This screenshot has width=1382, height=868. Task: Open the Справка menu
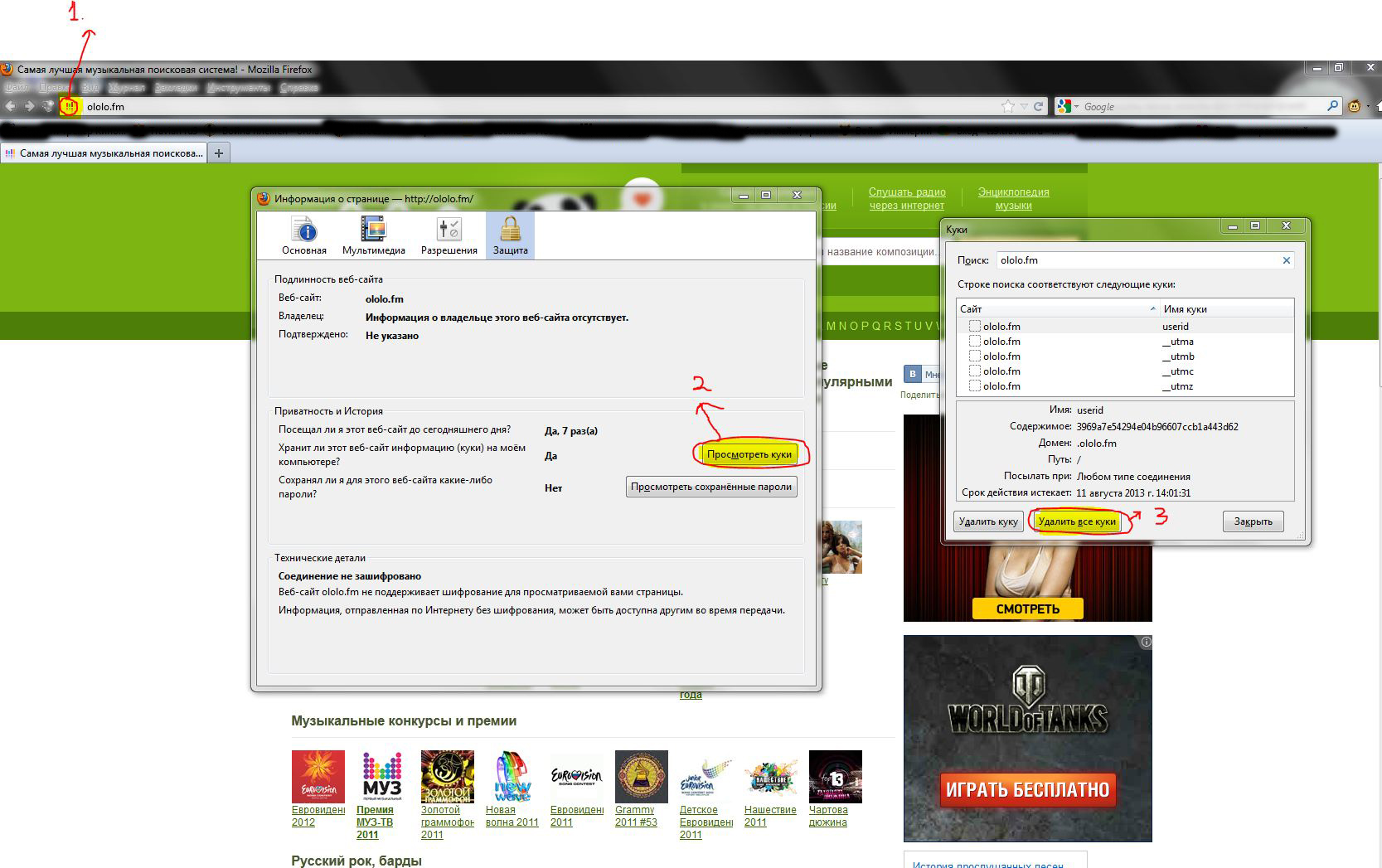click(x=299, y=87)
